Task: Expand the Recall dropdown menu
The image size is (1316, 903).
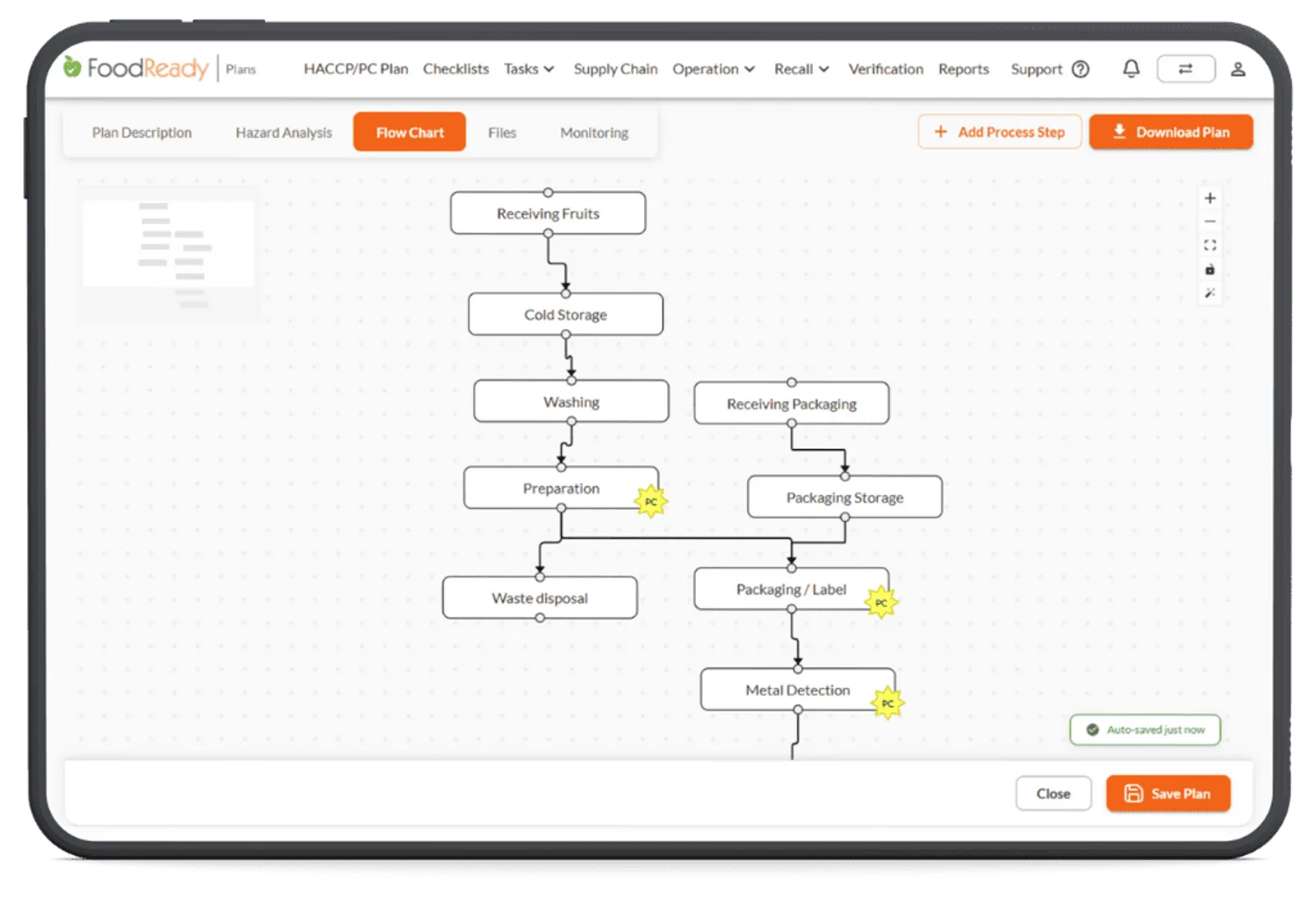Action: 801,69
